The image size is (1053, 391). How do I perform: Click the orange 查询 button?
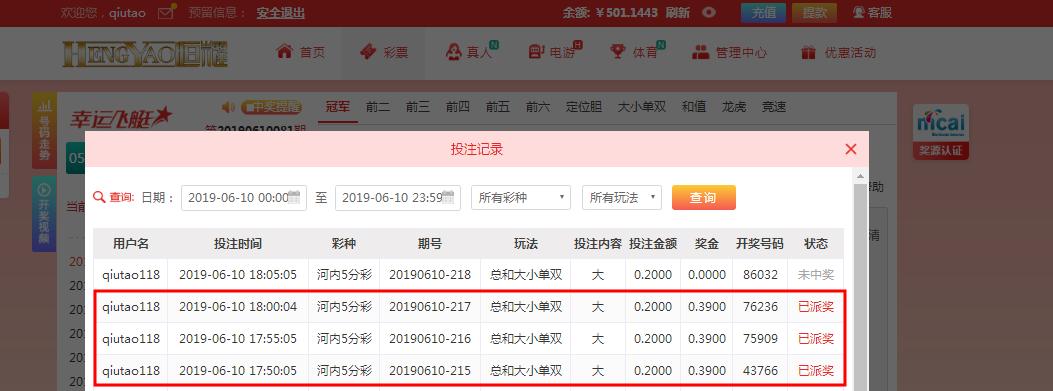coord(704,198)
